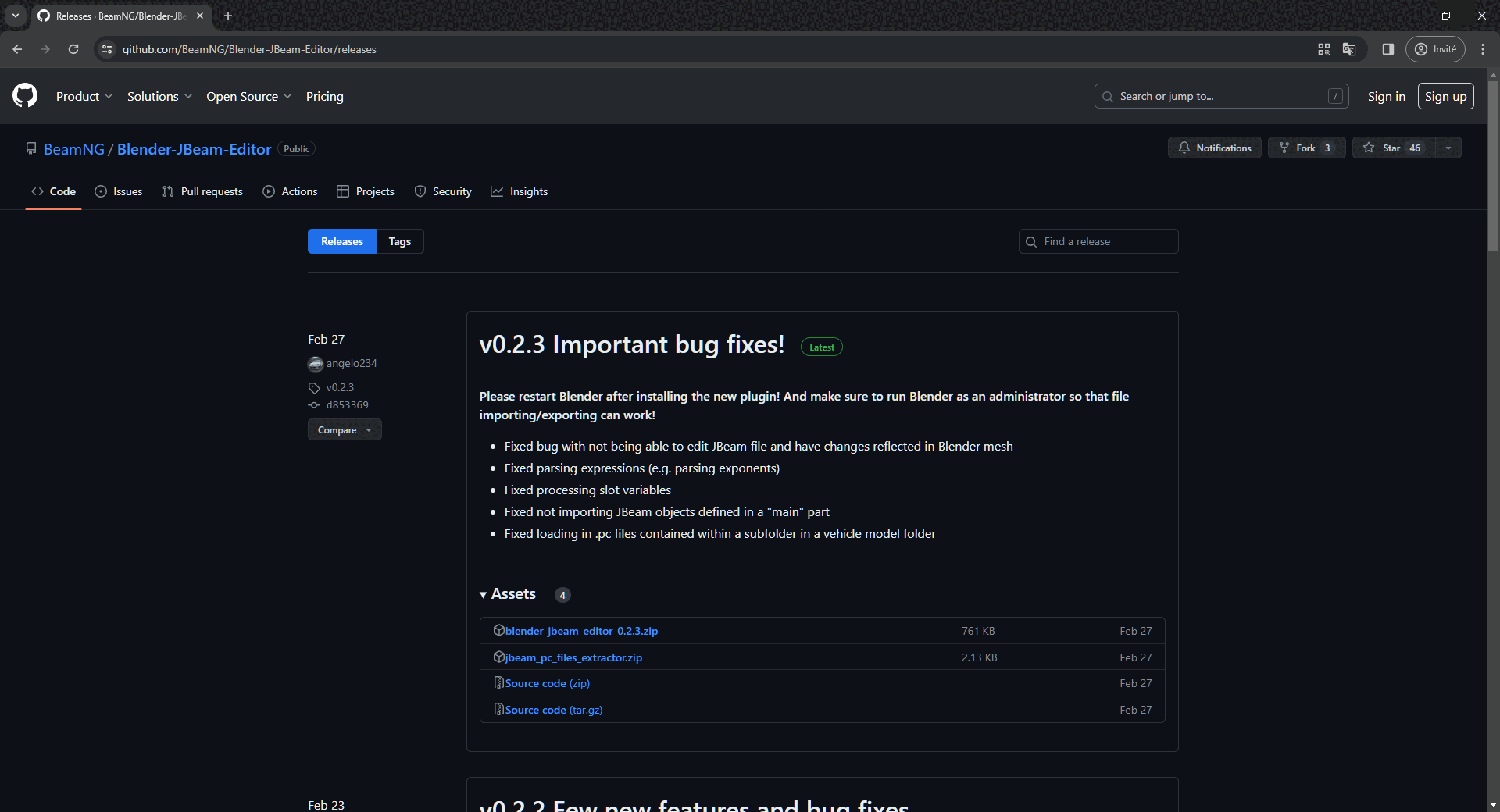This screenshot has height=812, width=1500.
Task: Toggle the browser side panel icon
Action: pos(1388,49)
